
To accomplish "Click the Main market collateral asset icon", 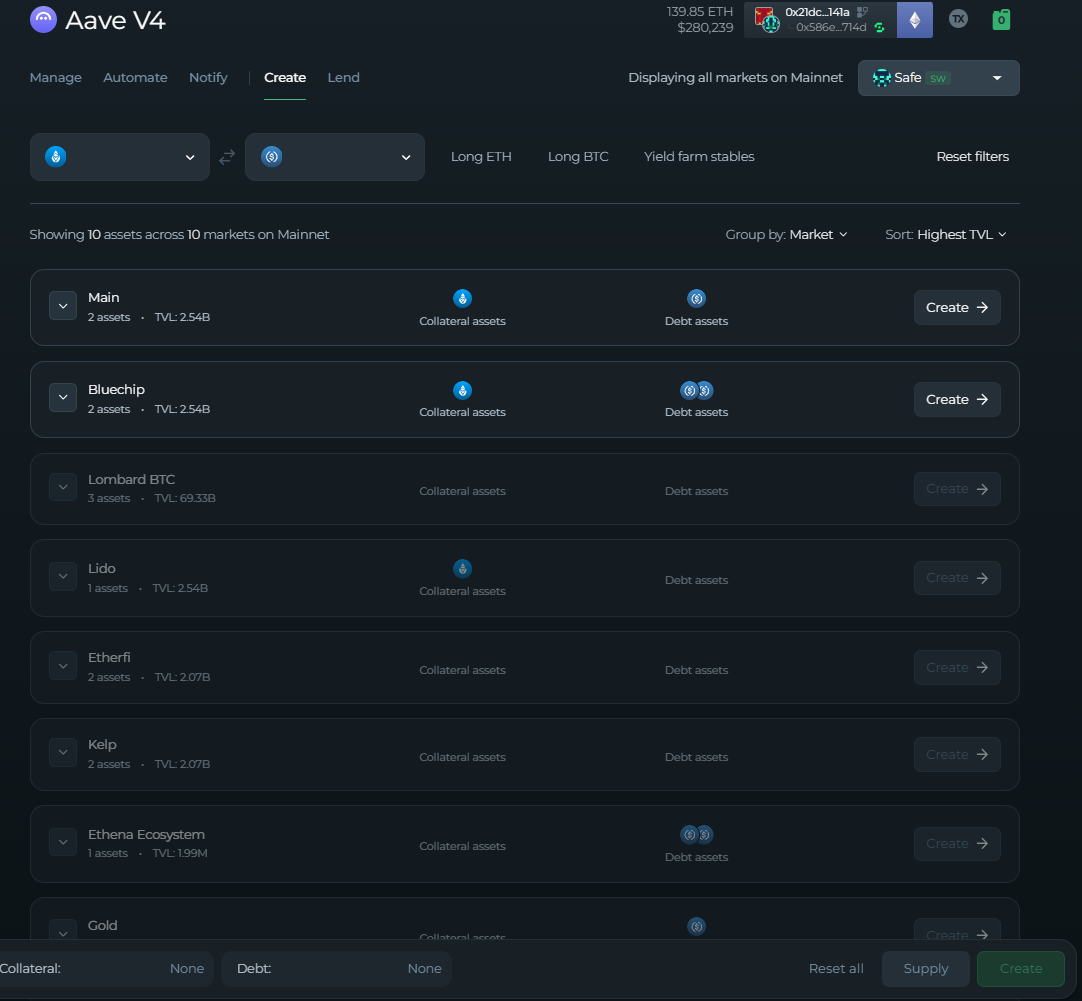I will pyautogui.click(x=462, y=298).
